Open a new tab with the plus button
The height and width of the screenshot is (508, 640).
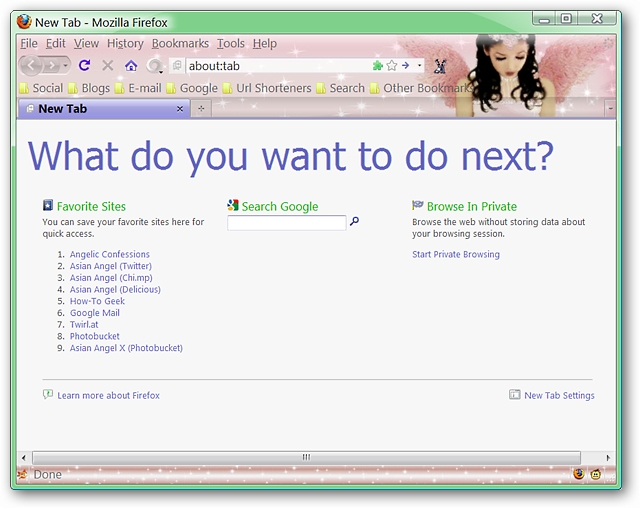click(201, 109)
